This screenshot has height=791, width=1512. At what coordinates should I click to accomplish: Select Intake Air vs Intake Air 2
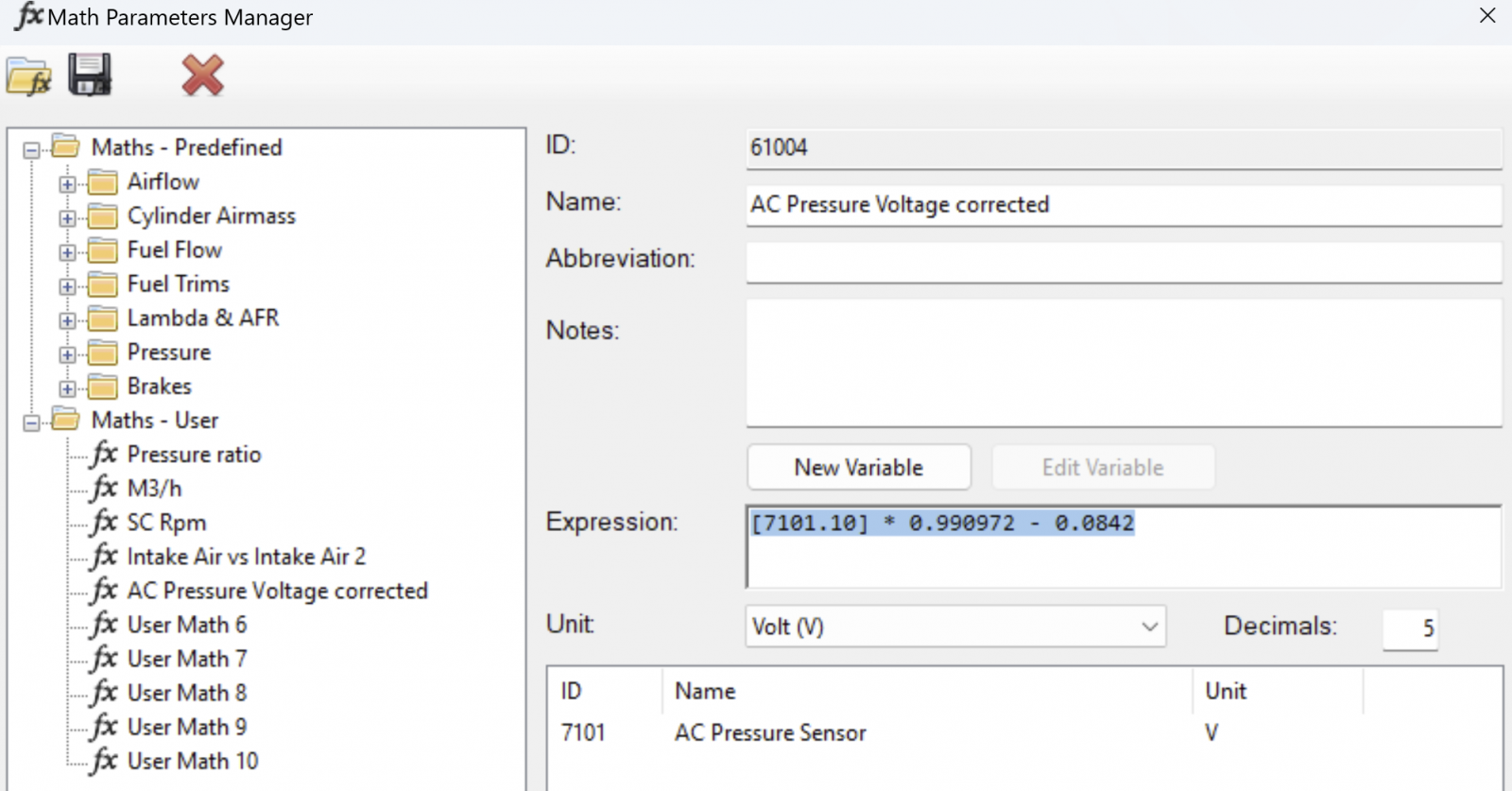[246, 557]
